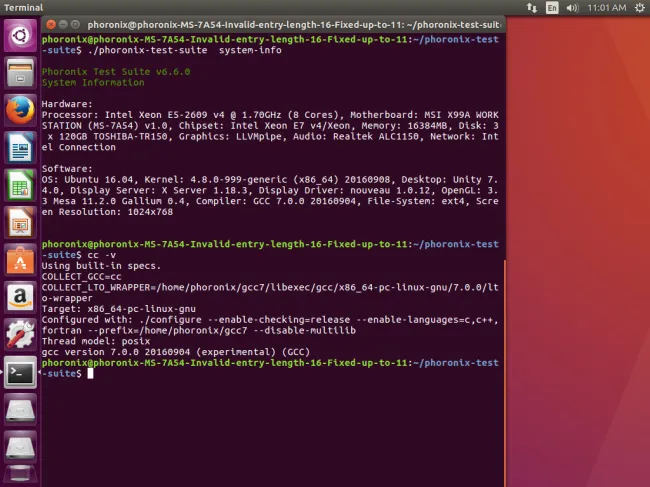Open the second disk drive launcher icon
650x487 pixels.
click(x=20, y=447)
